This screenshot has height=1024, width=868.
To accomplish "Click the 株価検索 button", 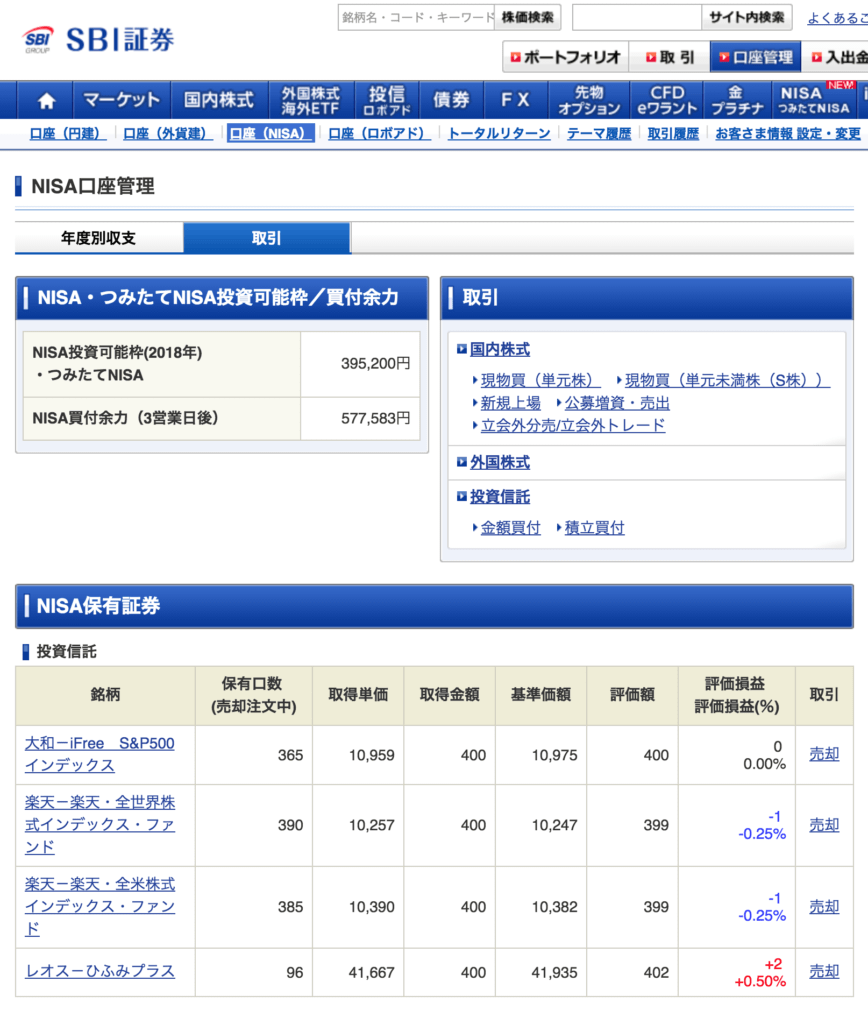I will click(x=527, y=18).
